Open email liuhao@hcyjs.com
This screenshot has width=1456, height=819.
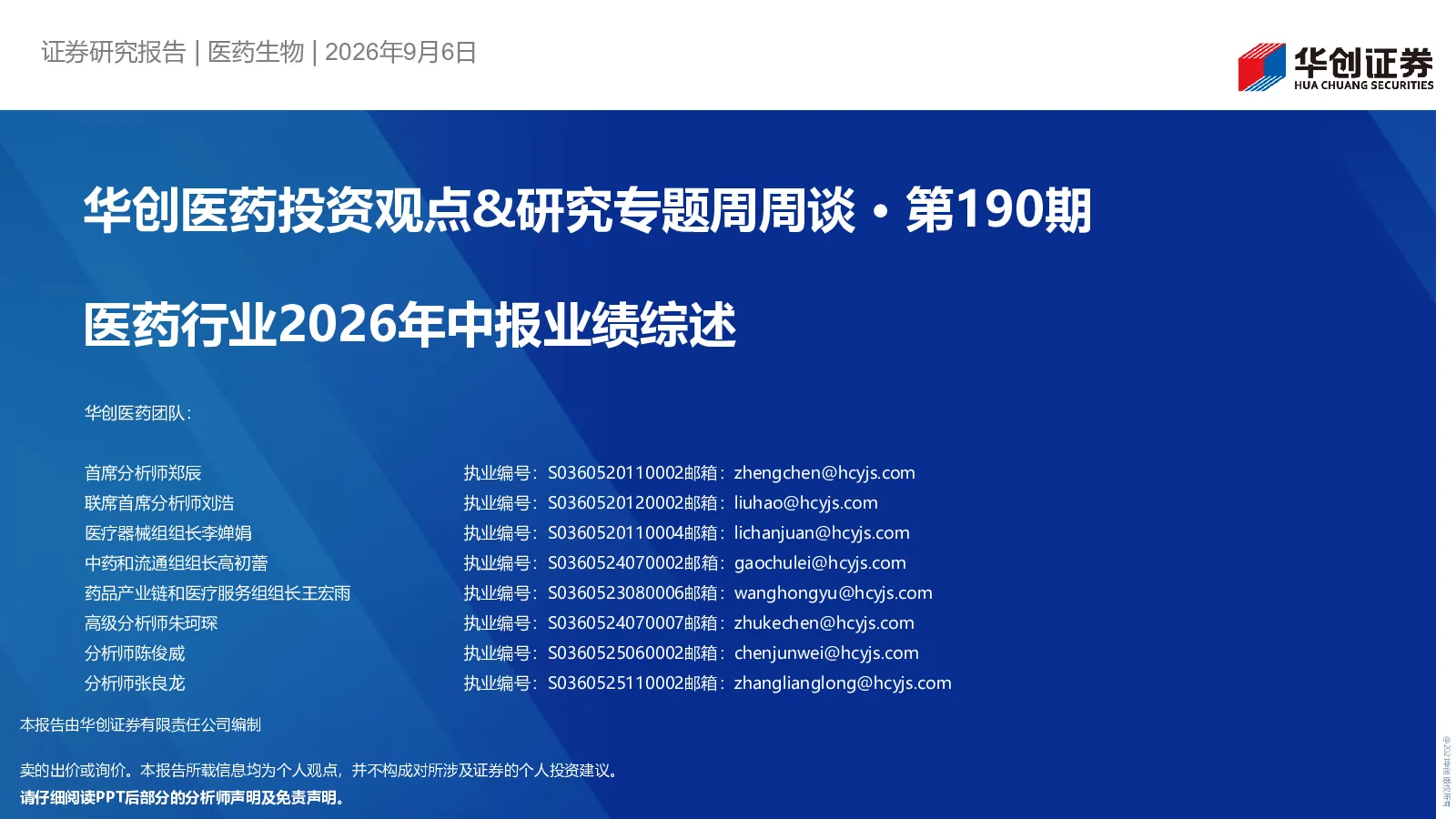(806, 503)
